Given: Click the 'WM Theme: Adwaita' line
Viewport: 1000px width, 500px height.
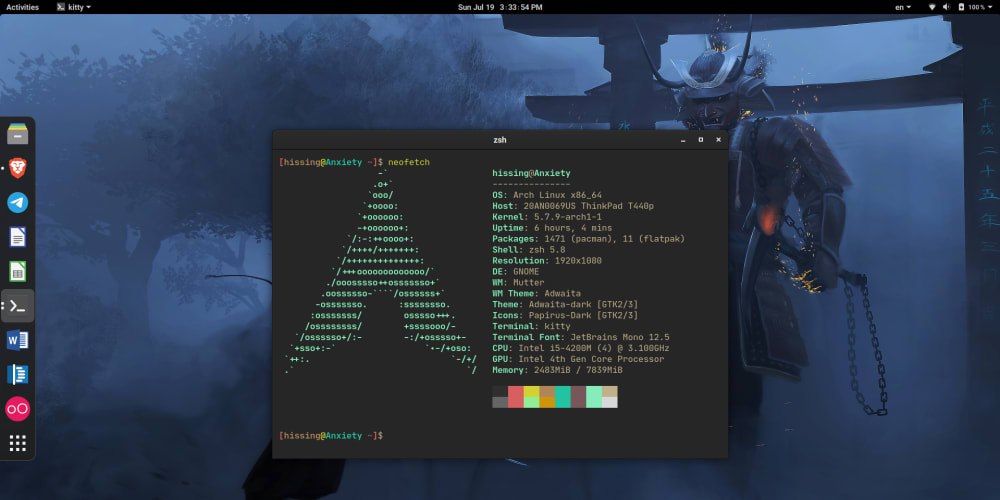Looking at the screenshot, I should pos(536,293).
